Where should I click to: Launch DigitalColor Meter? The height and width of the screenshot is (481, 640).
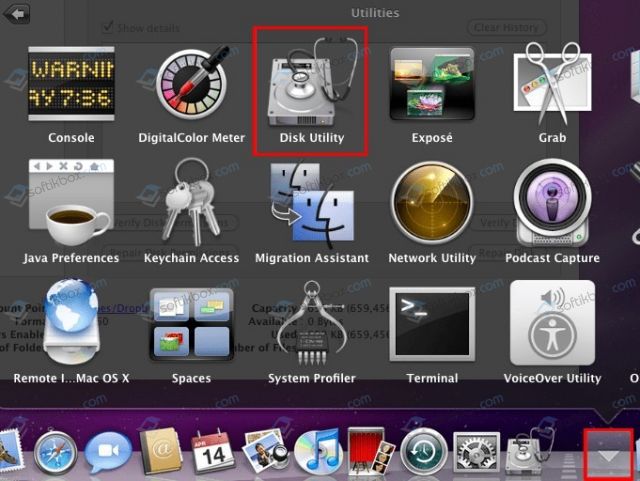pos(191,84)
